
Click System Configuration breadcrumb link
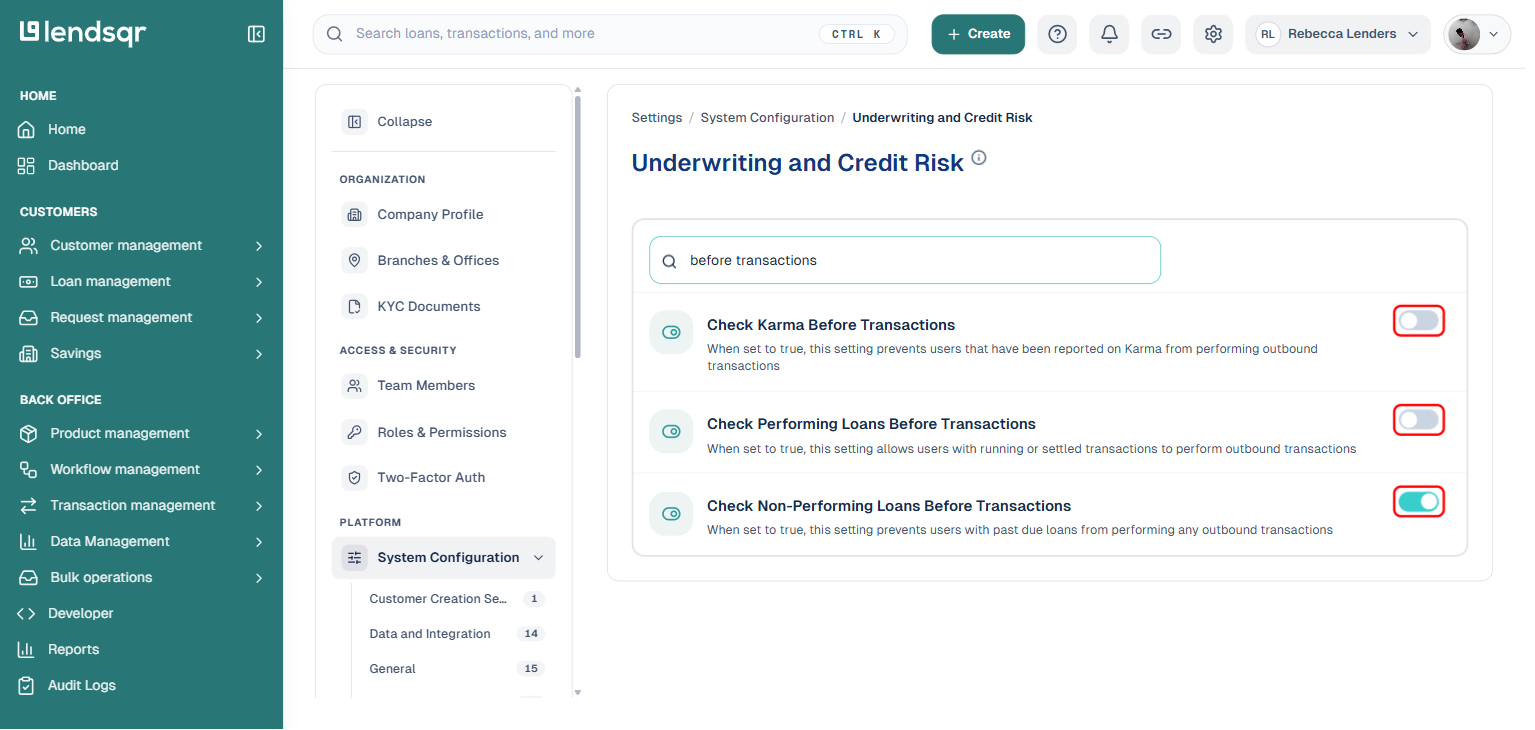coord(767,118)
